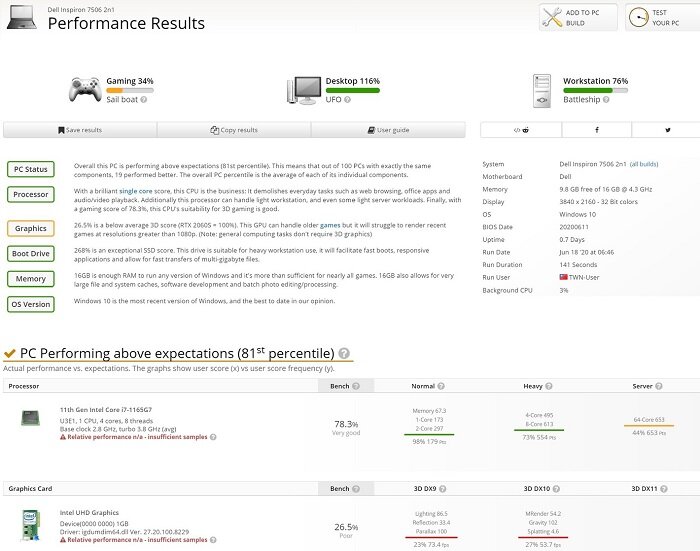Click TWN-User run user entry
Viewport: 700px width, 551px height.
click(579, 277)
